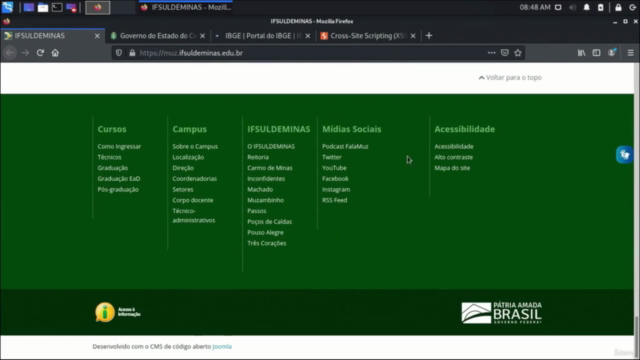The image size is (640, 360).
Task: Open Pós-graduação link
Action: click(x=118, y=189)
